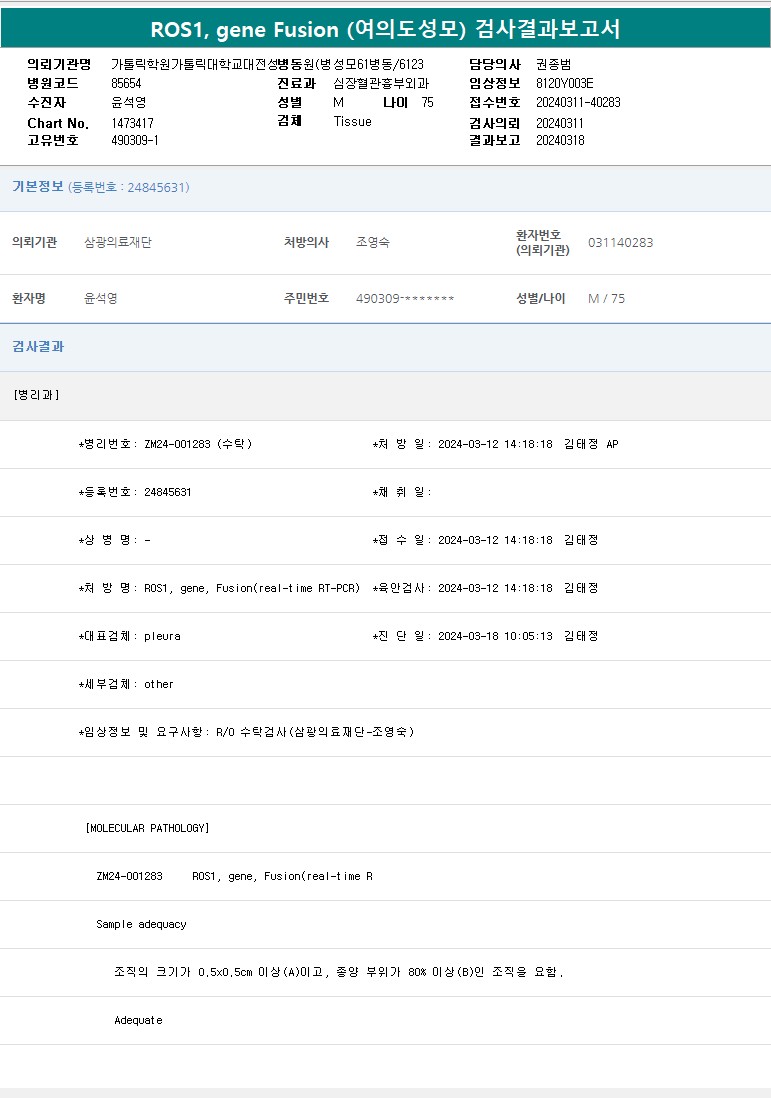Viewport: 771px width, 1098px height.
Task: Click the 고유번호 value 490309-1
Action: (x=134, y=141)
